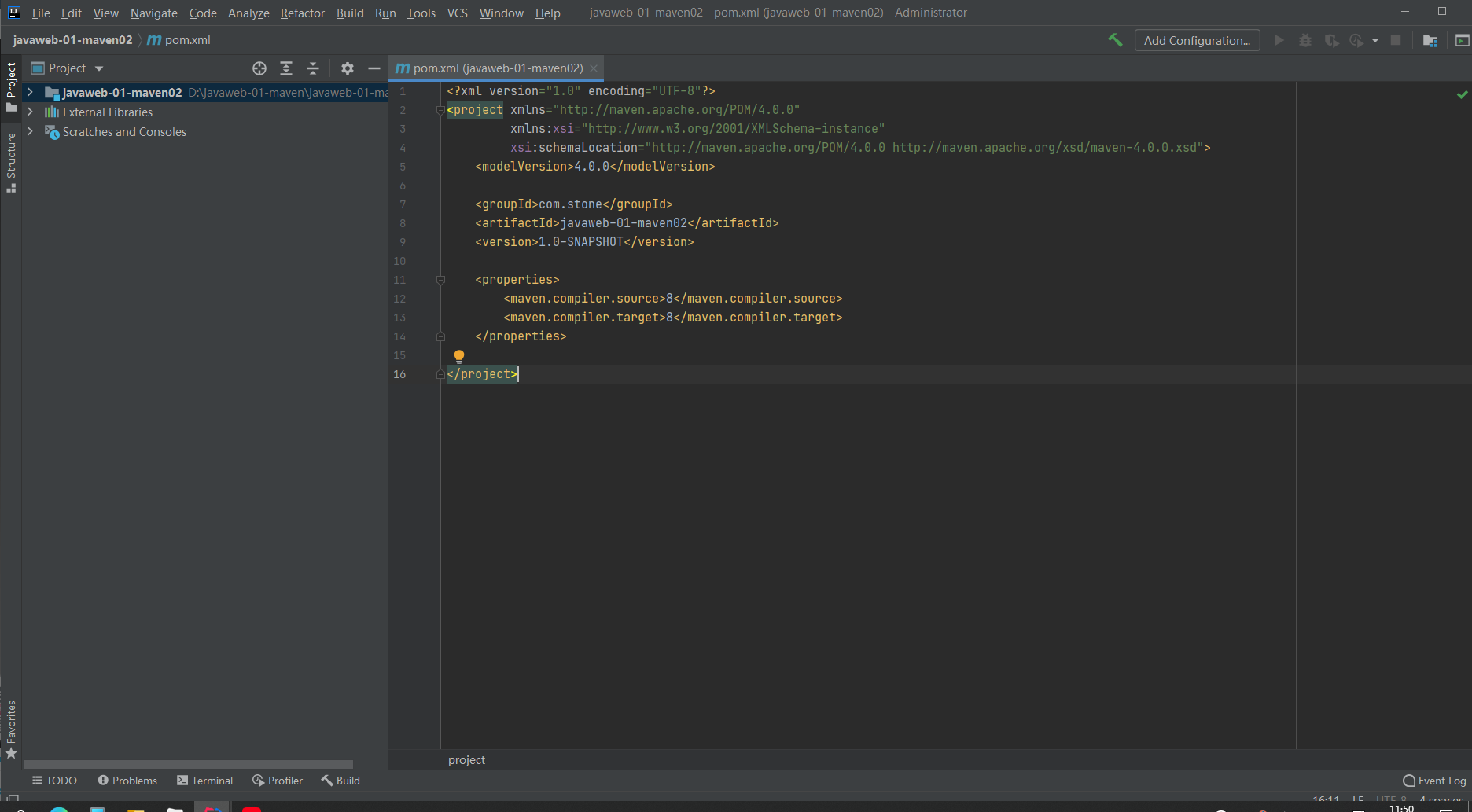
Task: Open the Analyze menu
Action: tap(248, 13)
